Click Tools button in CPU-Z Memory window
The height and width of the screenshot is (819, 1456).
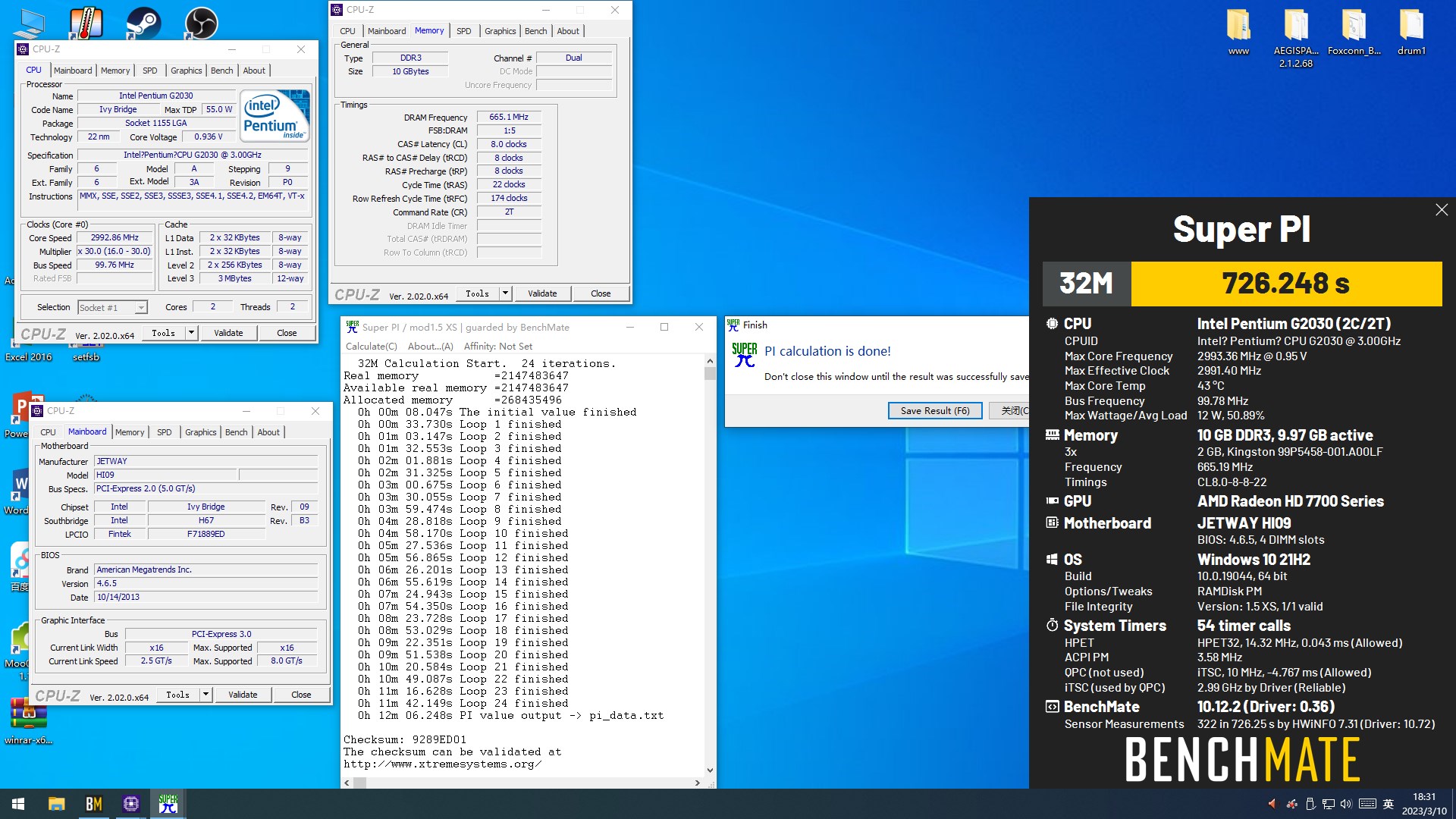coord(477,293)
